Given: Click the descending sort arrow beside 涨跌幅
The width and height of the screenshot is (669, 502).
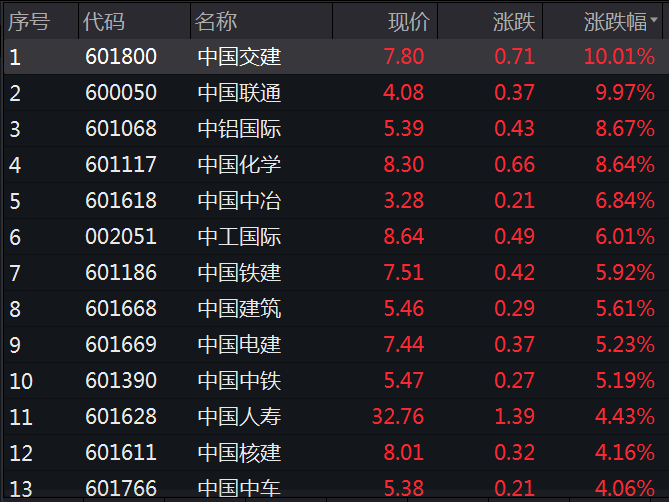Looking at the screenshot, I should pos(656,21).
